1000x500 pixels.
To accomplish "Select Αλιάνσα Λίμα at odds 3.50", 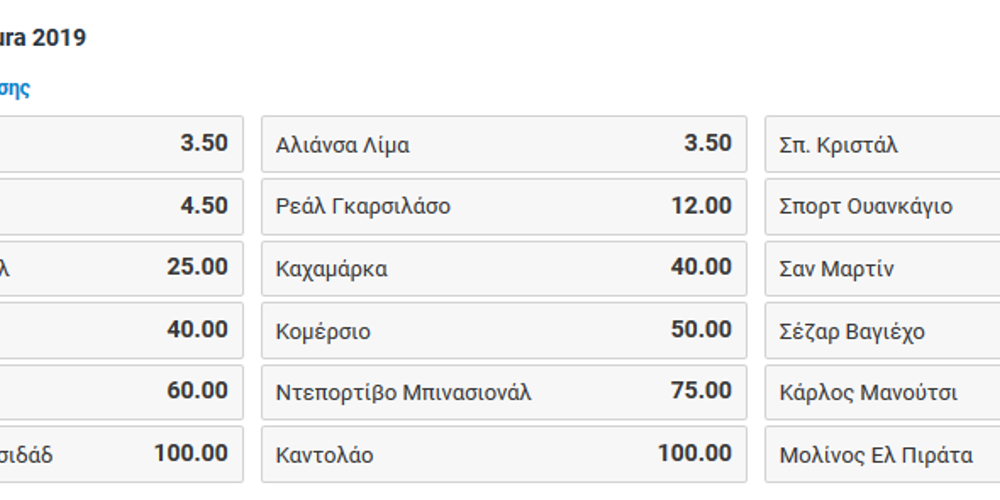I will [504, 144].
